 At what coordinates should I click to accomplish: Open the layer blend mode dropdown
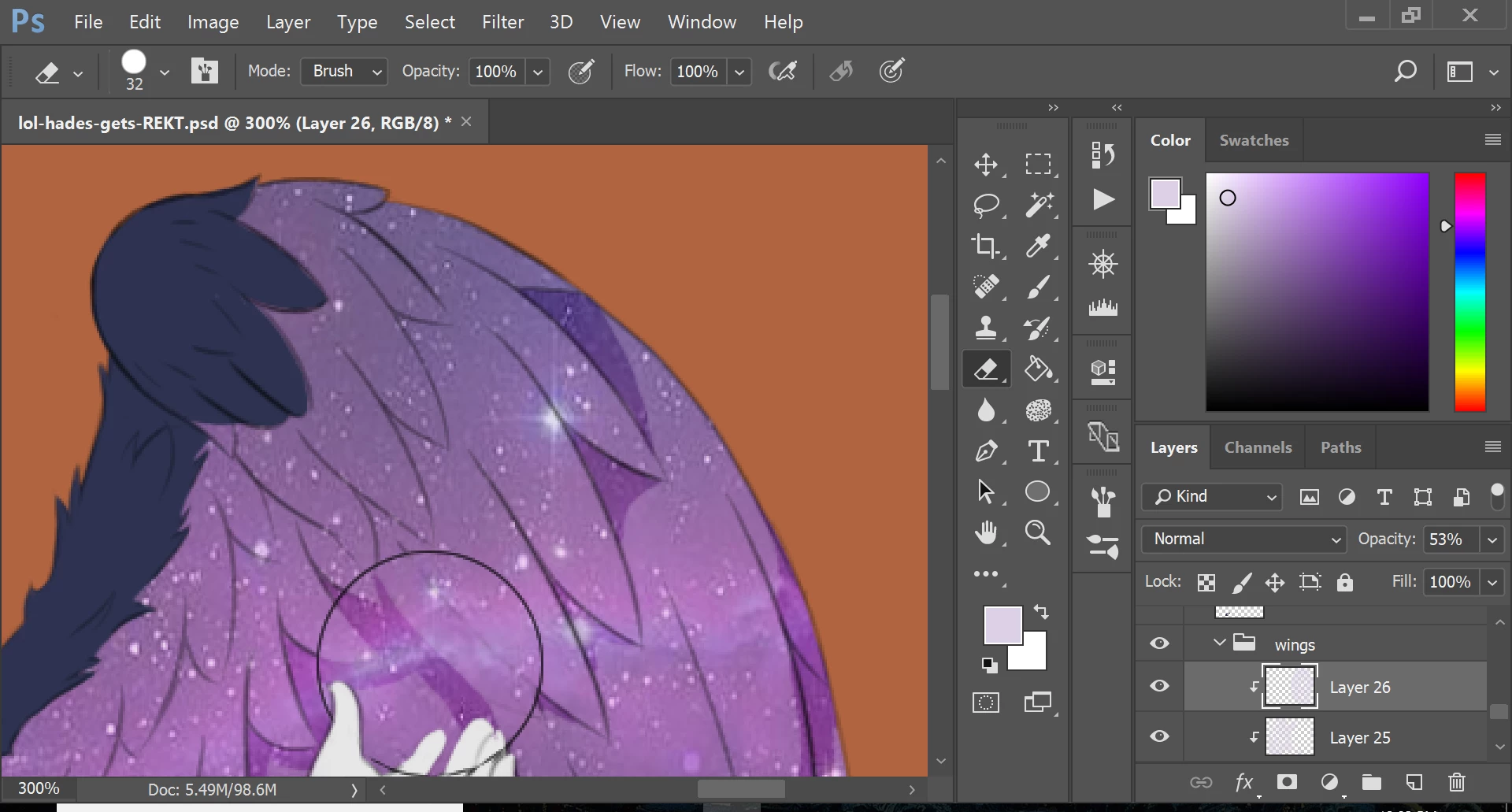pos(1243,539)
